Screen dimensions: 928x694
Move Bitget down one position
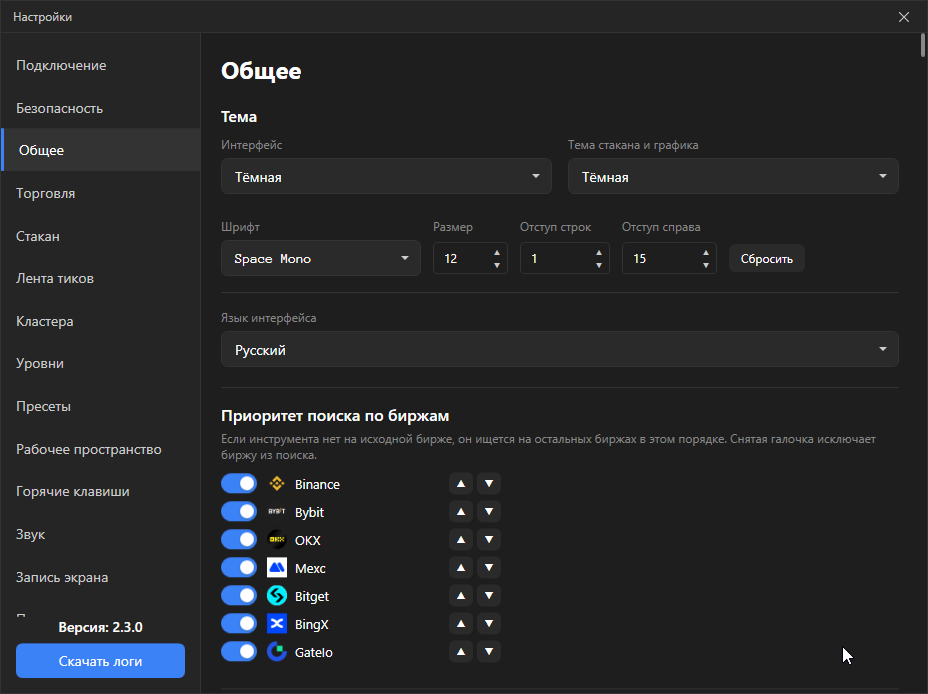coord(489,596)
